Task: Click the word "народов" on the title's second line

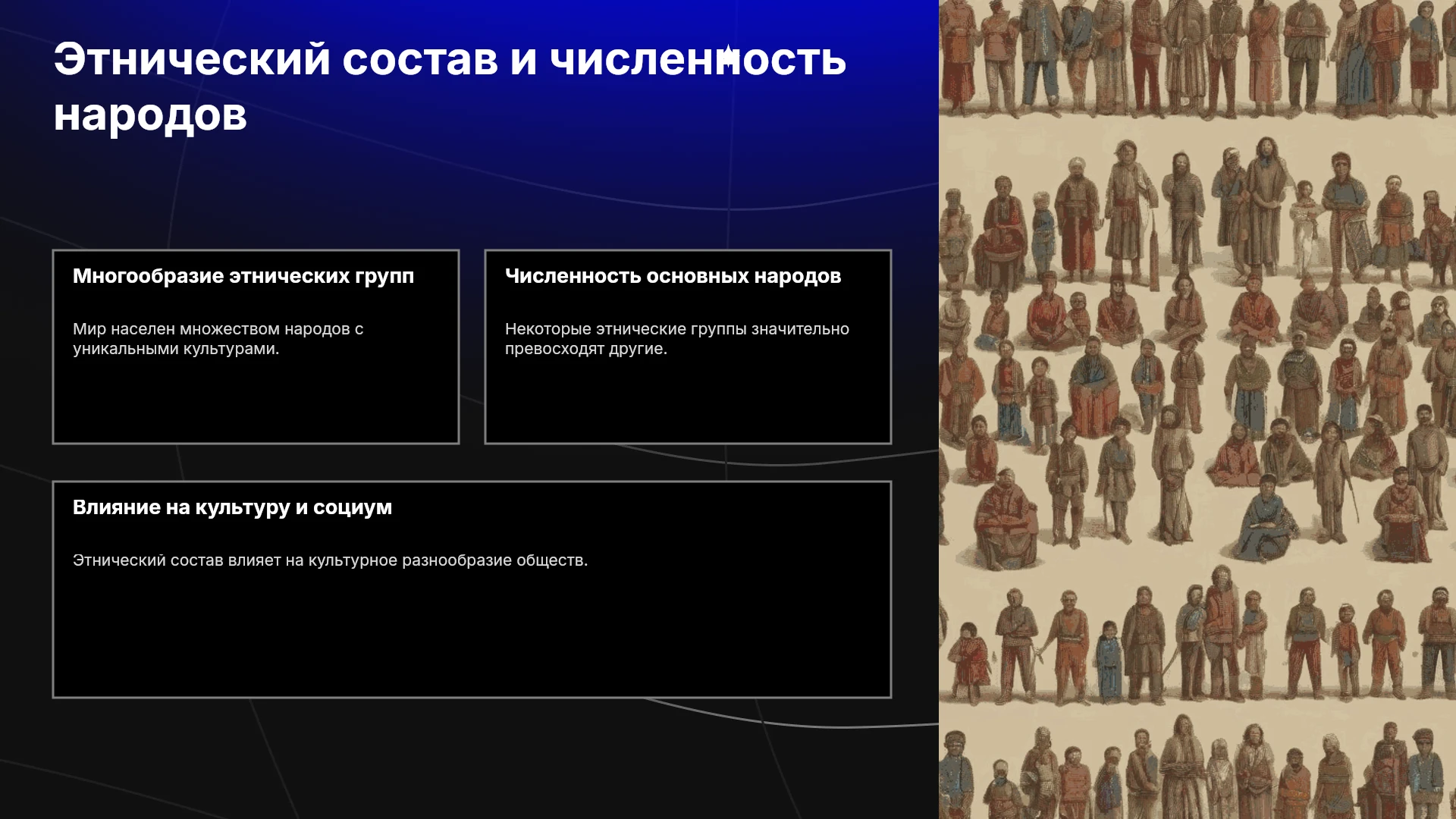Action: coord(150,115)
